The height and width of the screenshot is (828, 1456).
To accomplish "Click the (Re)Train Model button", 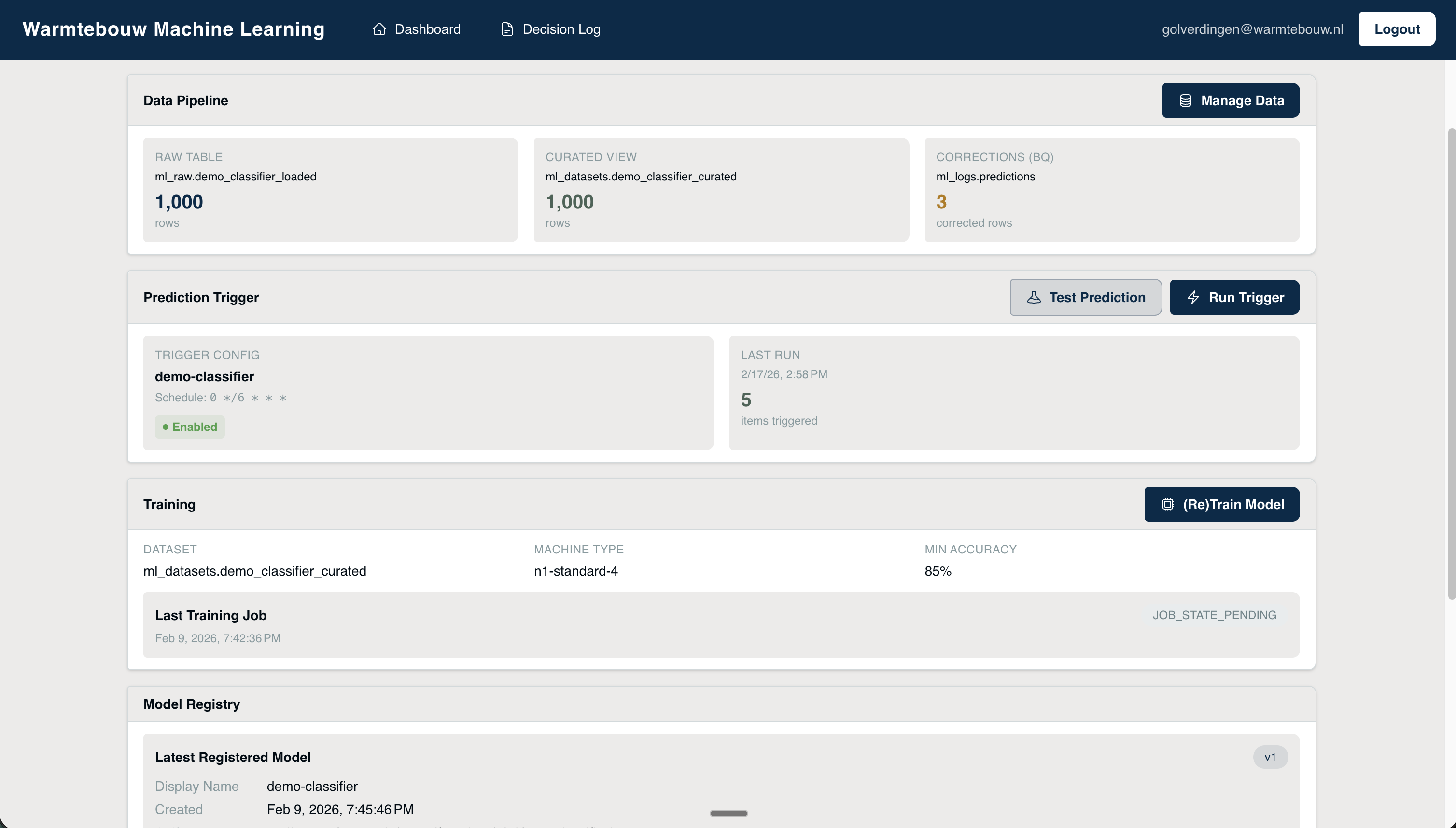I will [1221, 504].
